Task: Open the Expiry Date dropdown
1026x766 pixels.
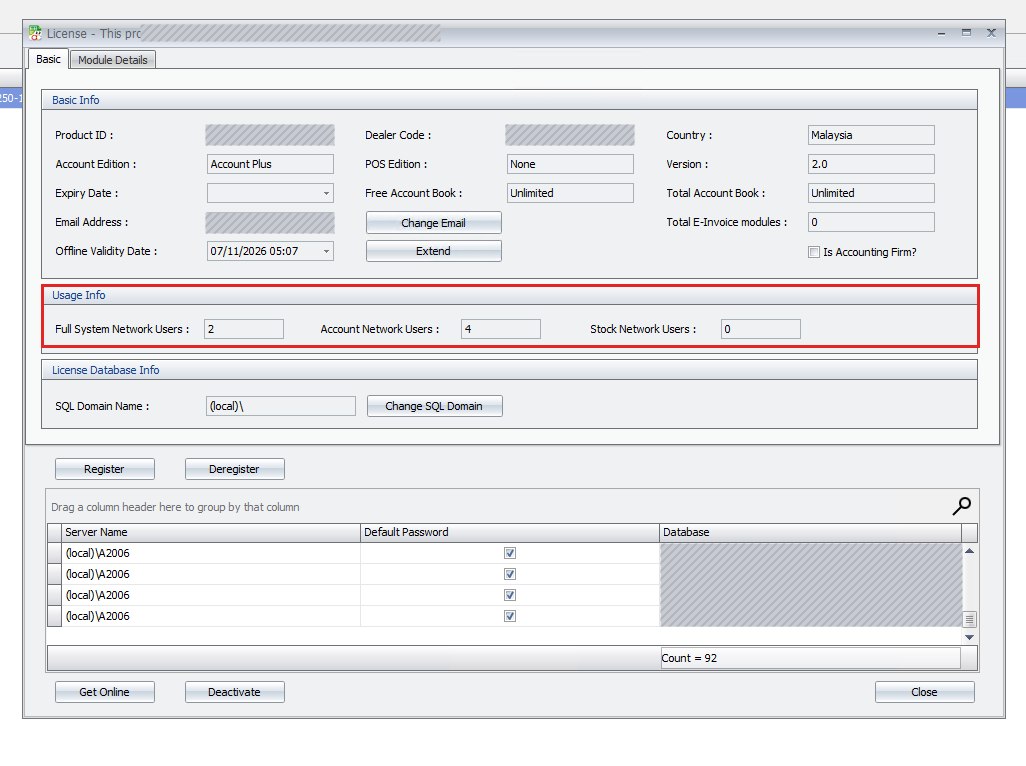Action: pyautogui.click(x=326, y=194)
